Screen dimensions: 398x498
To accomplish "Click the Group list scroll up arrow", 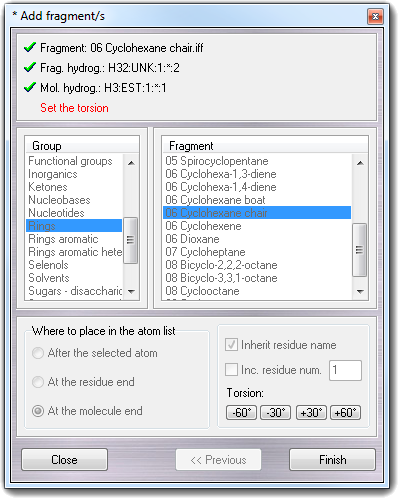I will pos(131,163).
